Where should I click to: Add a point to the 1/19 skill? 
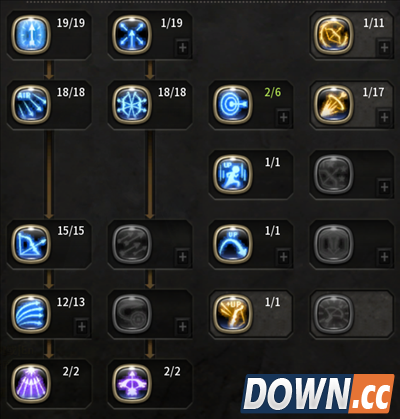click(183, 48)
